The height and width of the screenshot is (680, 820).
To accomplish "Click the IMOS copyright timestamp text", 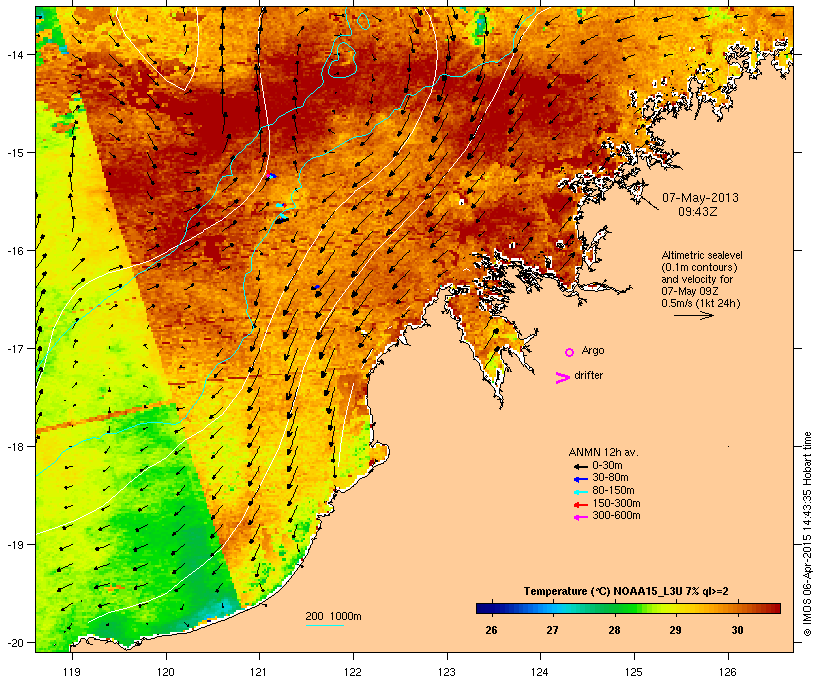I will coord(807,534).
